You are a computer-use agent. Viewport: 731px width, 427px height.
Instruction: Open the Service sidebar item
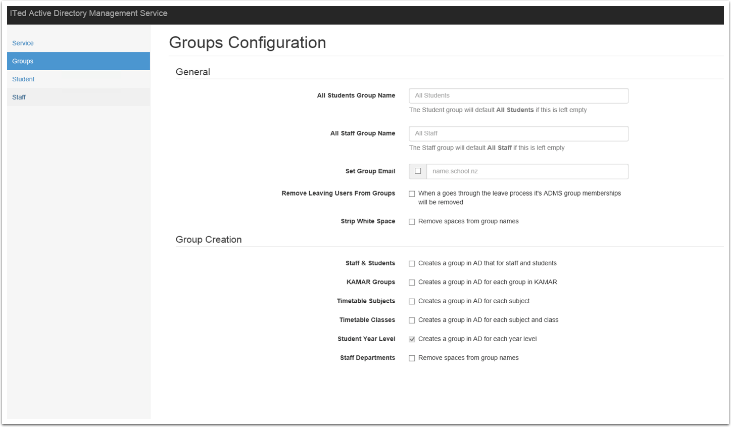(22, 43)
